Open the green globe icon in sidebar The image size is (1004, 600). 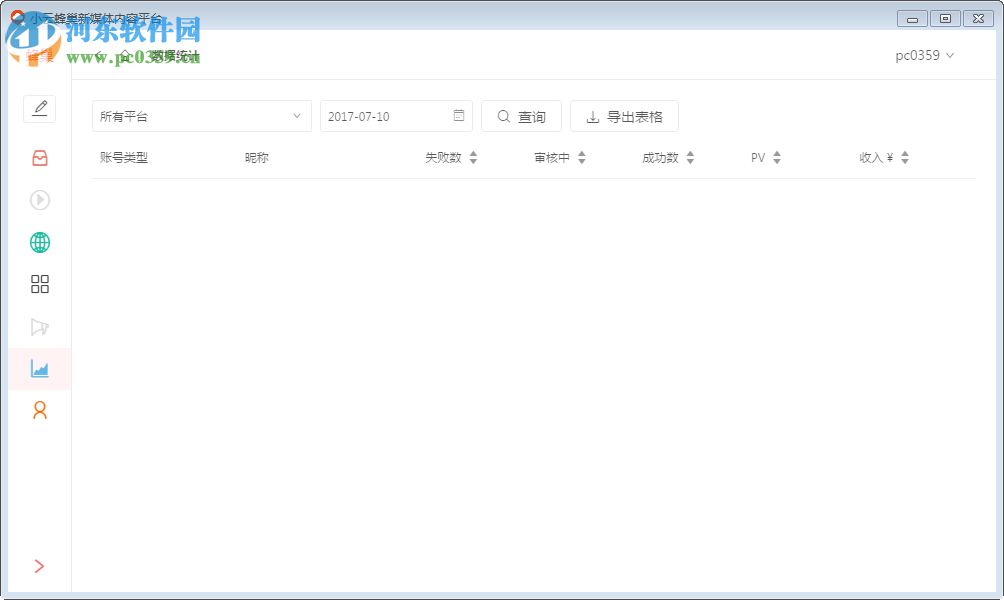tap(40, 242)
